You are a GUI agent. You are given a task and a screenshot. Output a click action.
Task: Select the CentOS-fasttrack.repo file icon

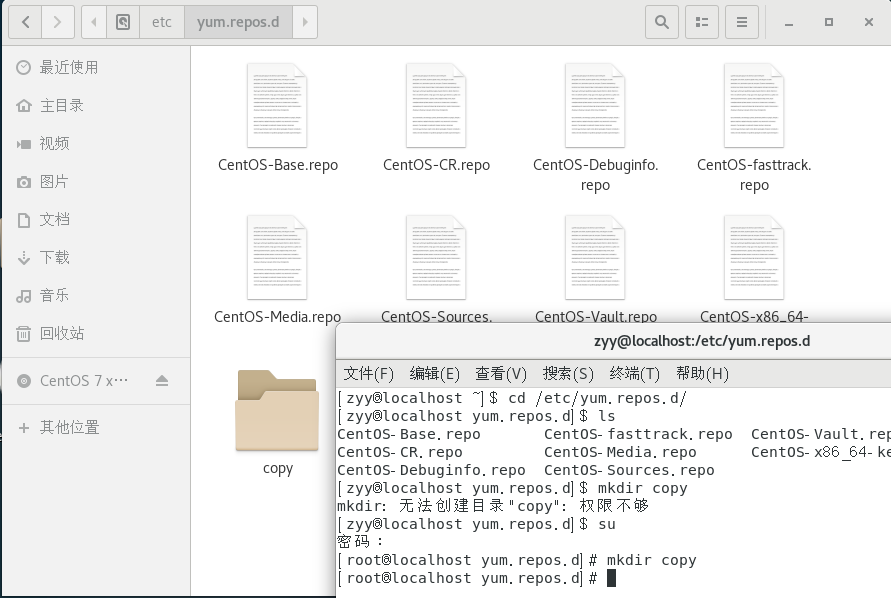754,106
